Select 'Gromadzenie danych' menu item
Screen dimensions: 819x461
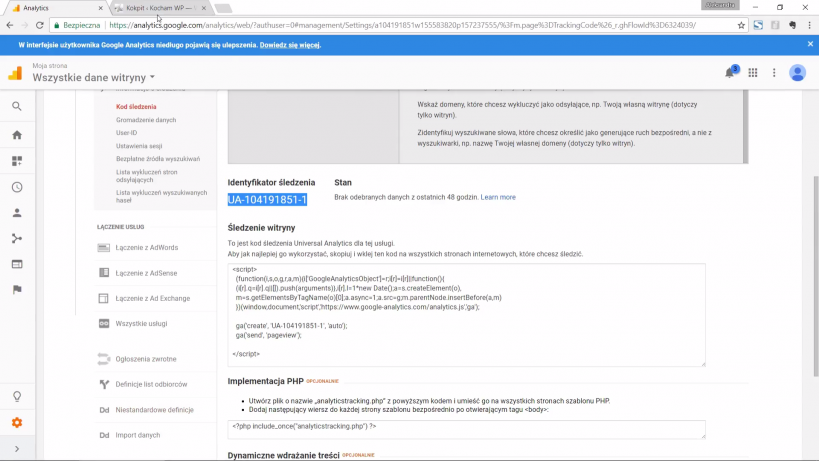(146, 120)
